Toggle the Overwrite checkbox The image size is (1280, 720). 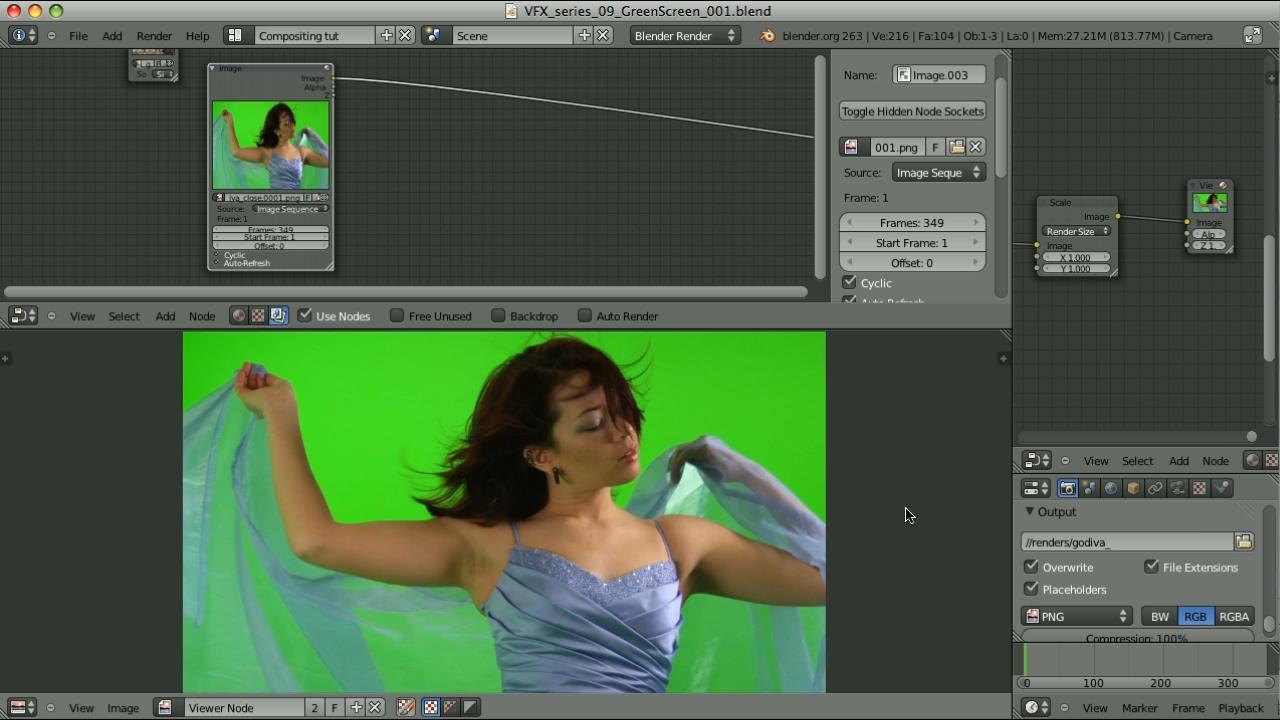(1031, 566)
